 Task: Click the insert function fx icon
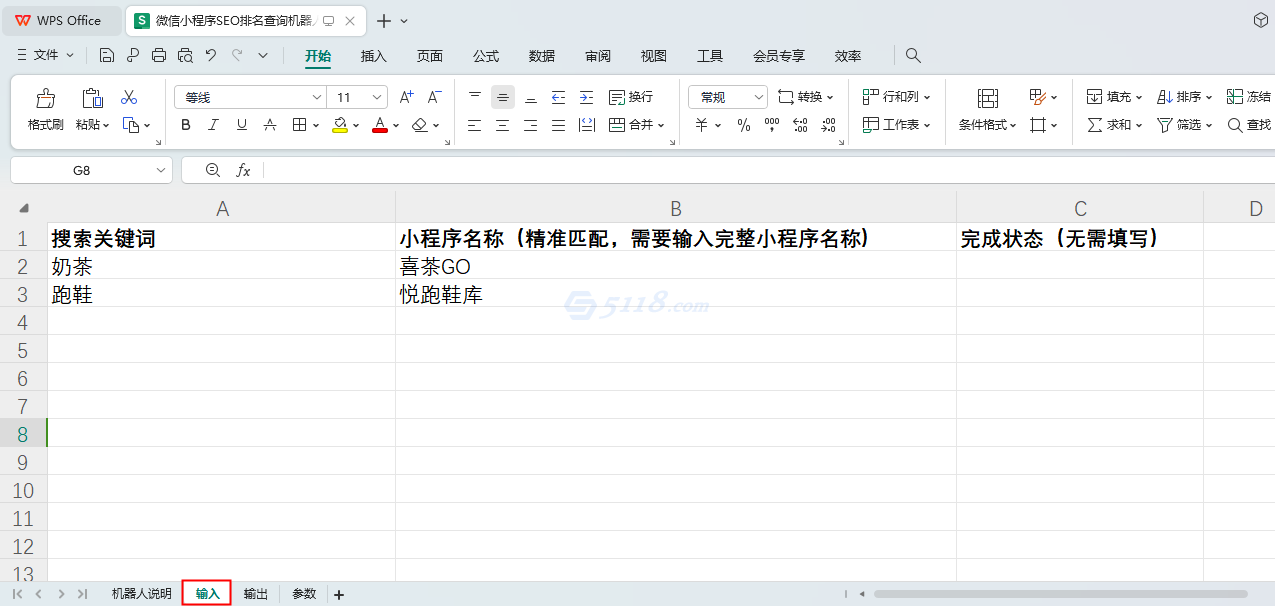243,170
